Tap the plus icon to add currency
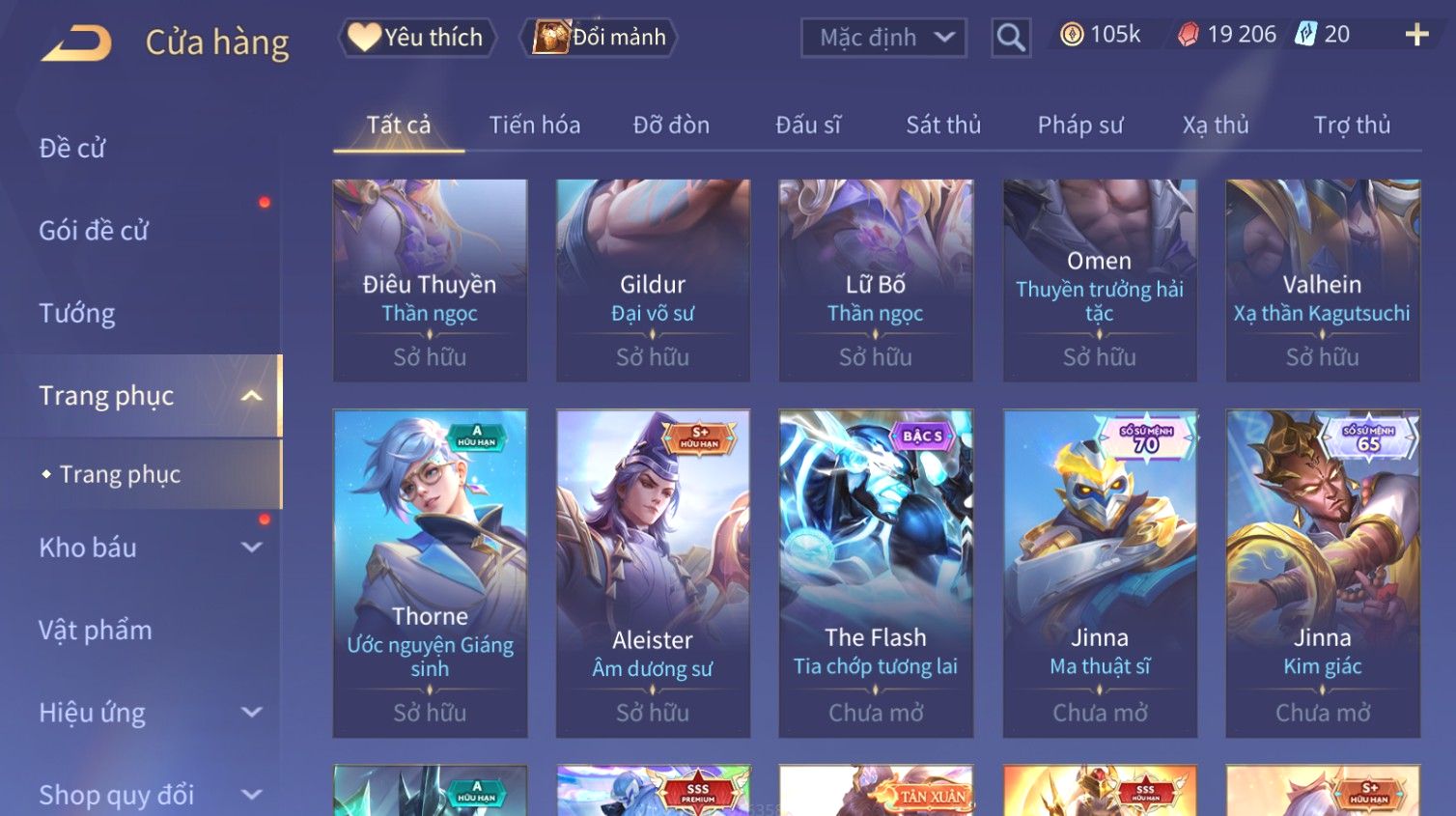 point(1416,35)
